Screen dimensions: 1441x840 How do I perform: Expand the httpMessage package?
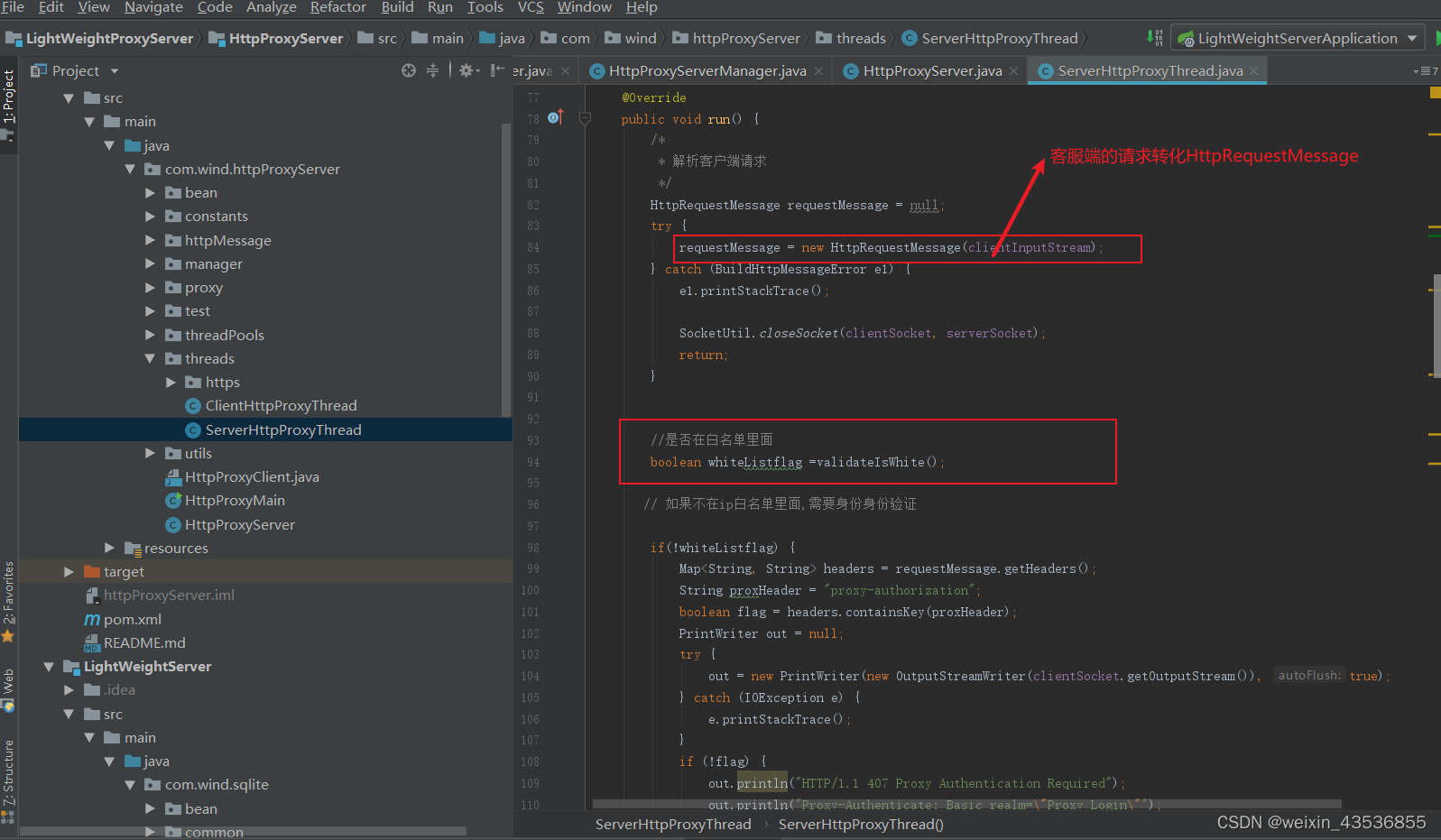[x=151, y=240]
